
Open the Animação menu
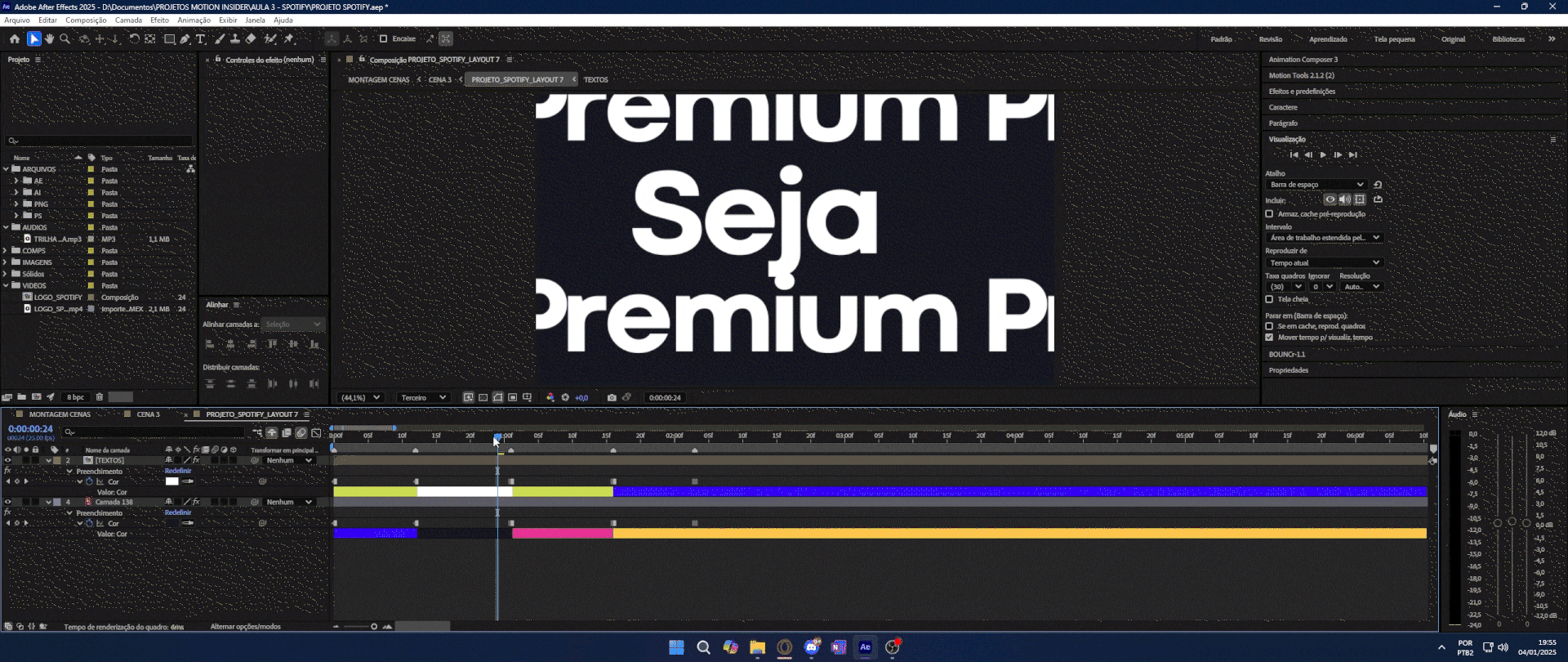click(194, 20)
